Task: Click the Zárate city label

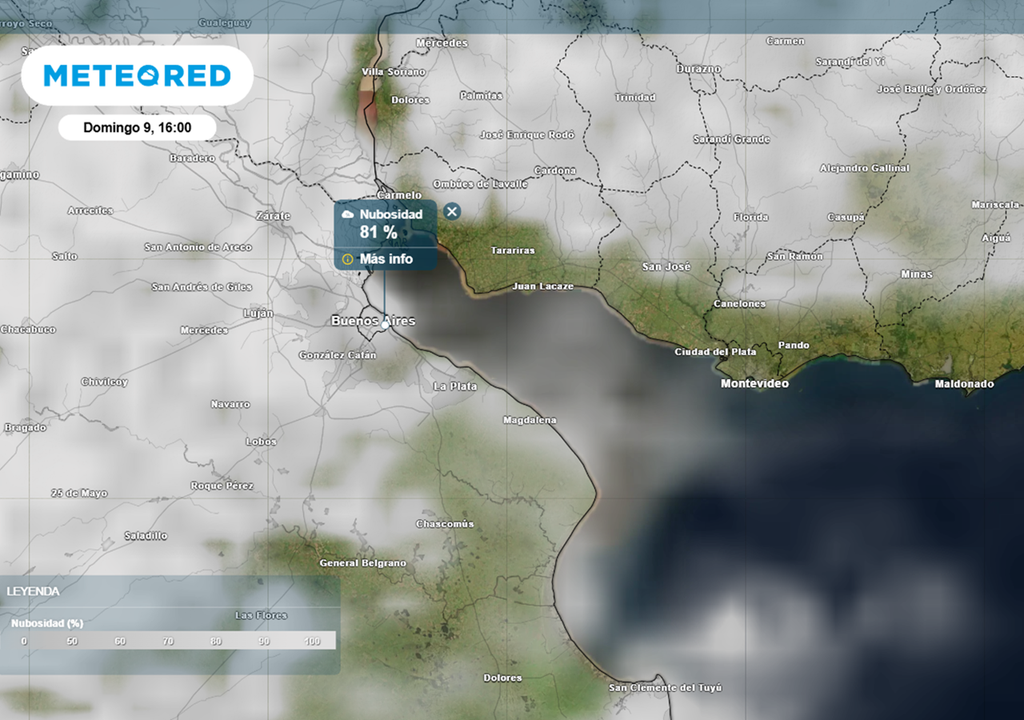Action: (x=273, y=216)
